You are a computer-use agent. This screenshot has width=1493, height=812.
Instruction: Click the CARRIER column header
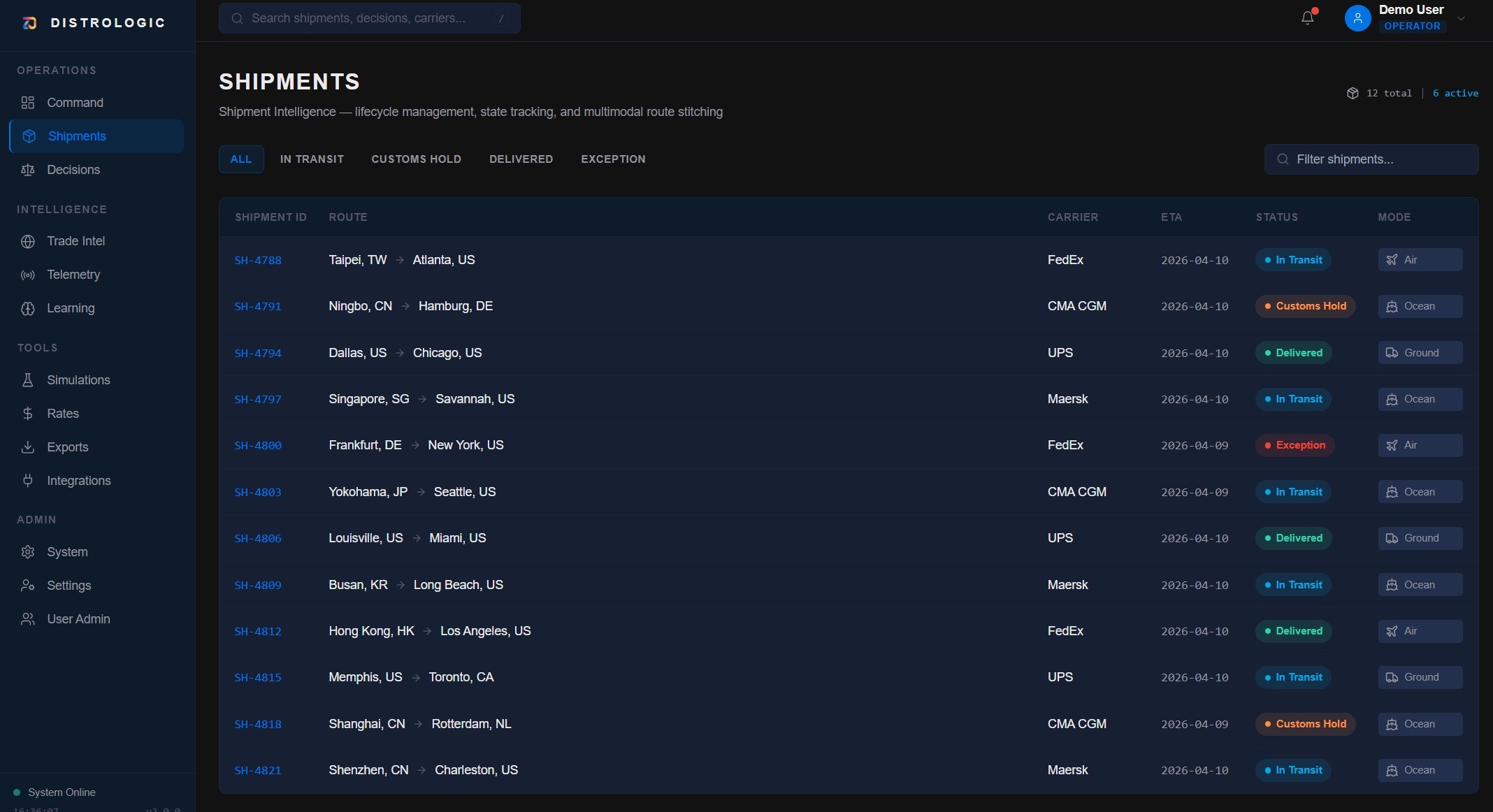point(1073,217)
